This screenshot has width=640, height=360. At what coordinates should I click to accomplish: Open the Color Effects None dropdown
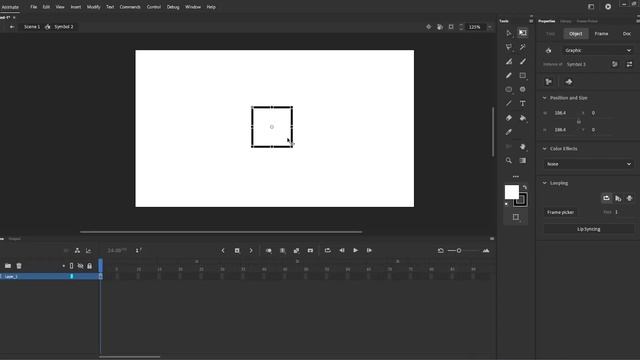tap(589, 164)
